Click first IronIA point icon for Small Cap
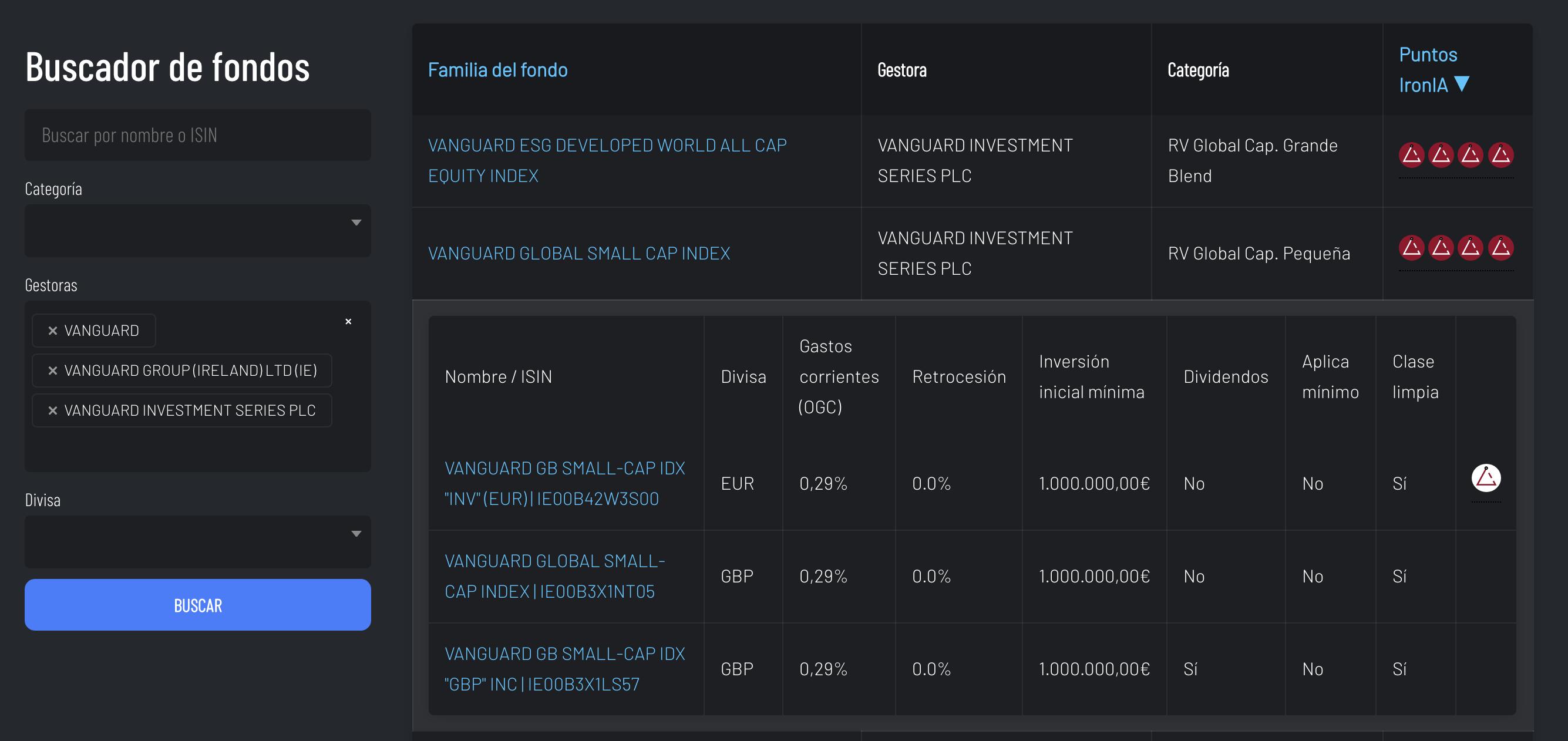Screen dimensions: 1568x741 [x=1412, y=248]
